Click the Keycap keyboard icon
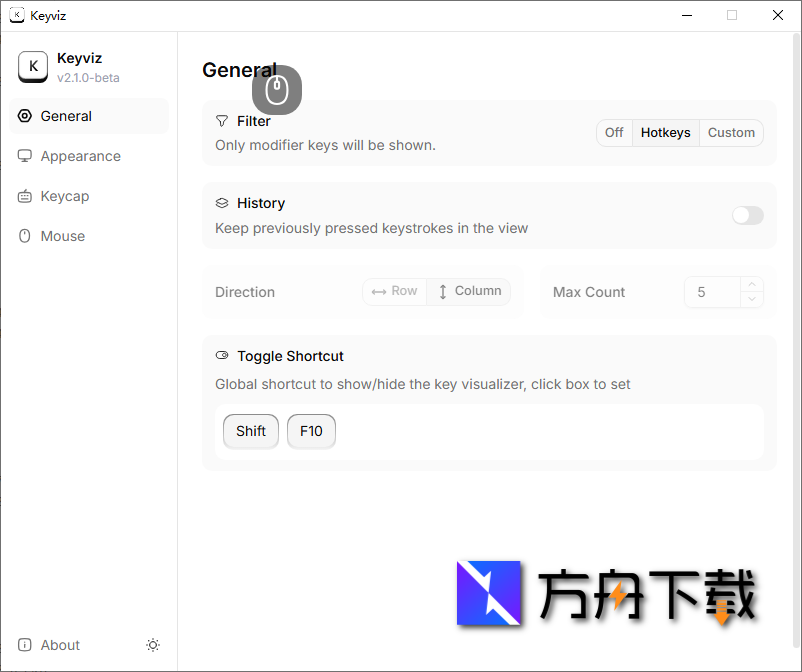802x672 pixels. point(25,196)
